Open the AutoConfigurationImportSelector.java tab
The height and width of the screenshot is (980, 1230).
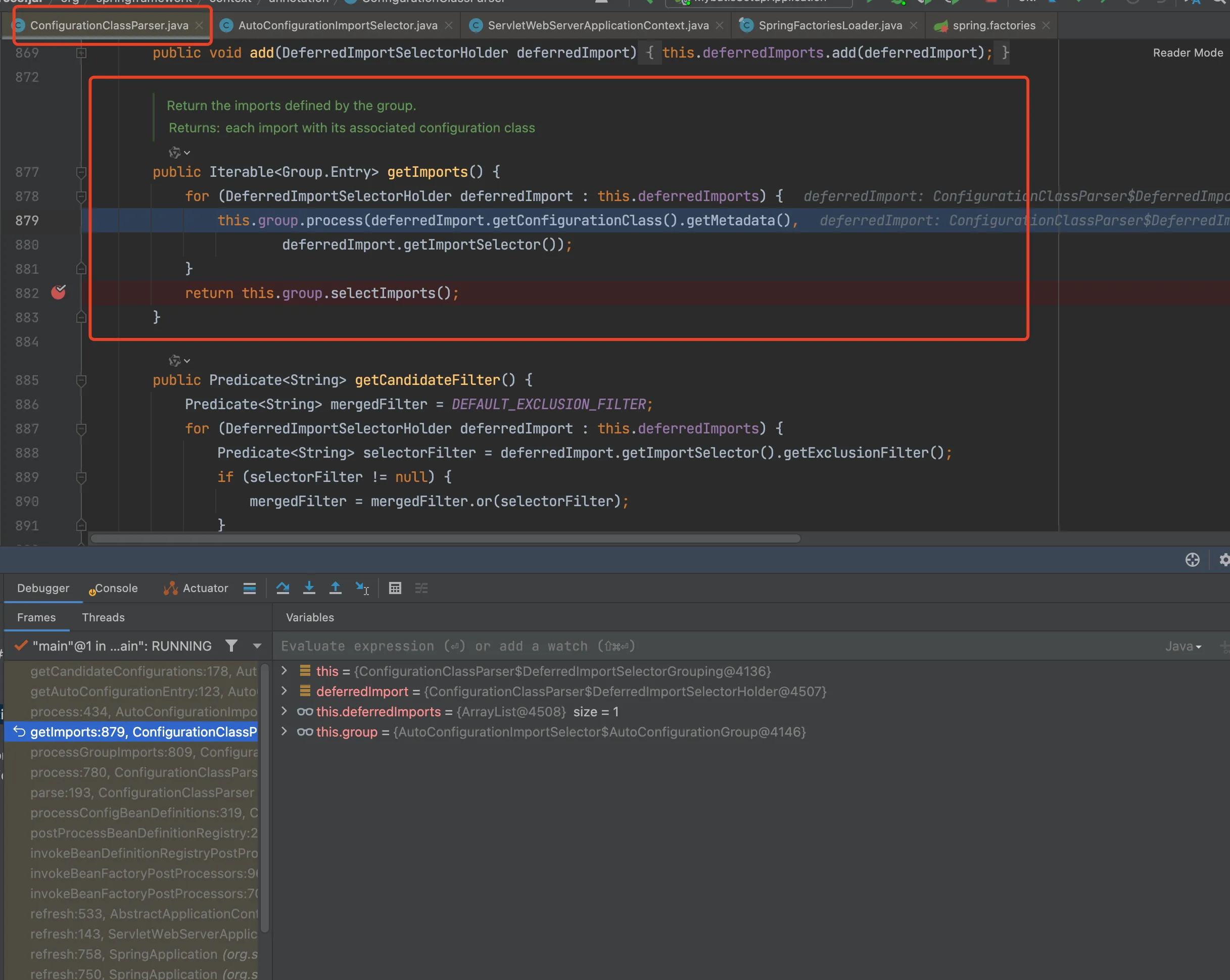click(337, 25)
